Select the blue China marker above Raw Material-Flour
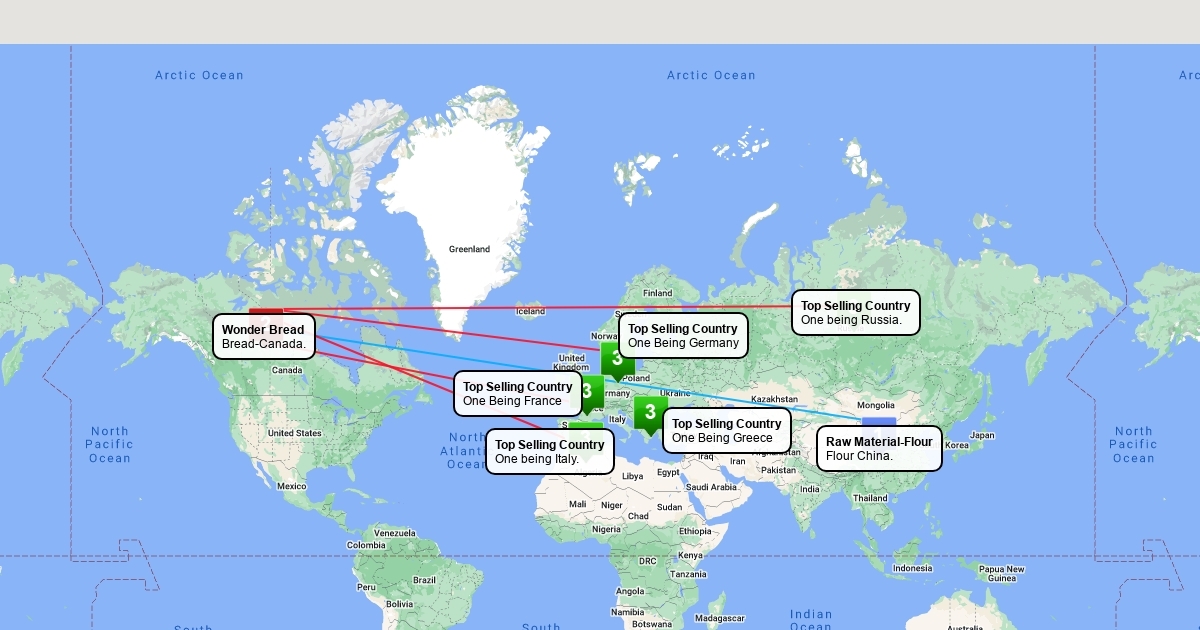The width and height of the screenshot is (1200, 630). [878, 421]
